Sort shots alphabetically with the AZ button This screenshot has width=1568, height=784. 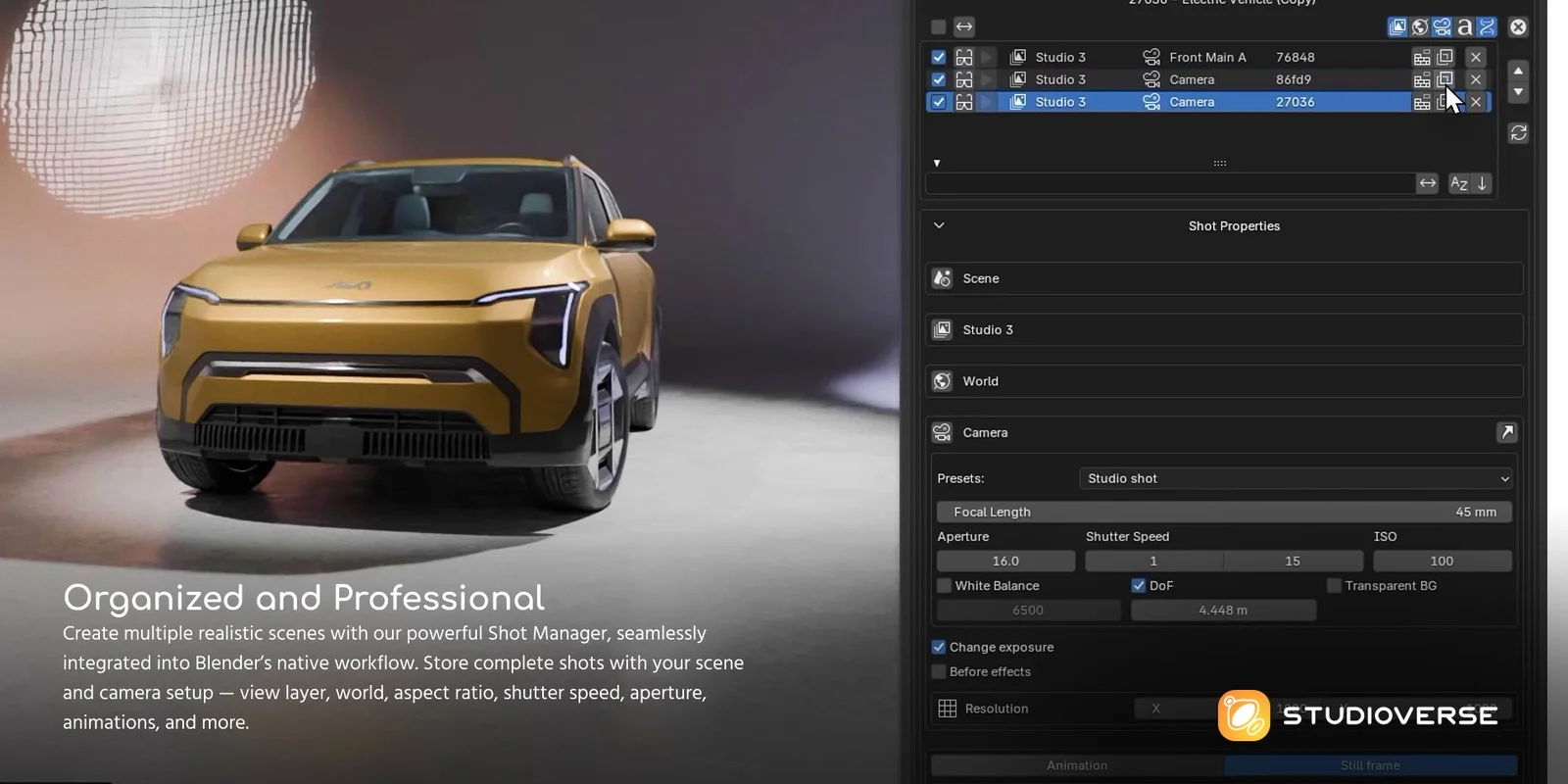point(1458,183)
